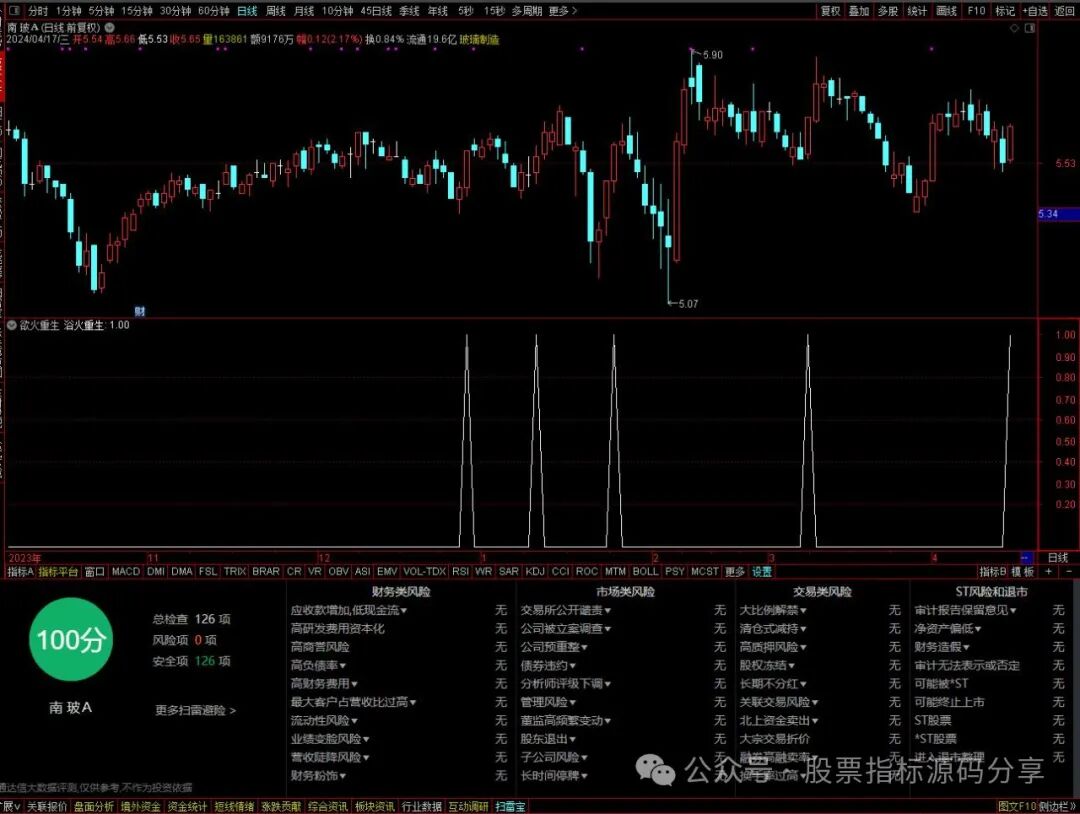Viewport: 1080px width, 814px height.
Task: Click the round dropdown icon beside 南玻A title
Action: 110,28
